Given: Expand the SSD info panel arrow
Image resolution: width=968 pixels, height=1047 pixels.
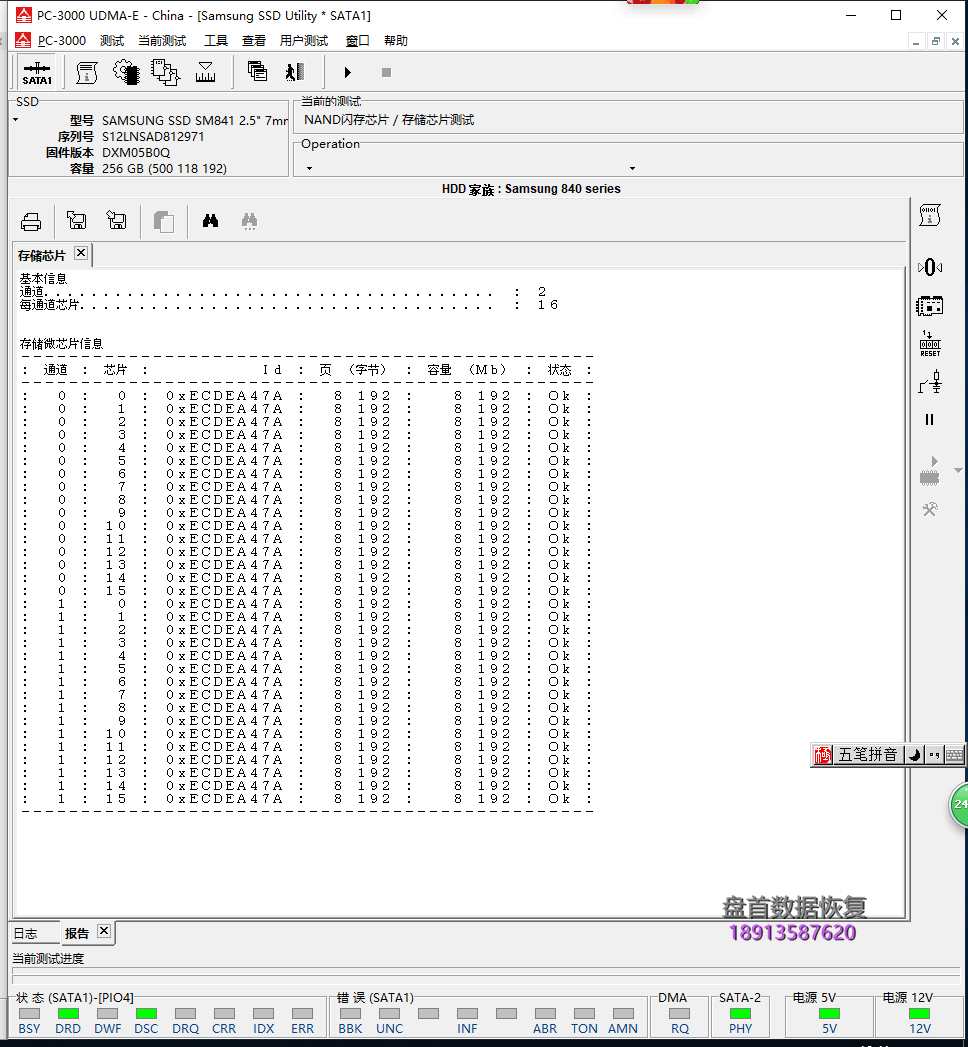Looking at the screenshot, I should (15, 120).
